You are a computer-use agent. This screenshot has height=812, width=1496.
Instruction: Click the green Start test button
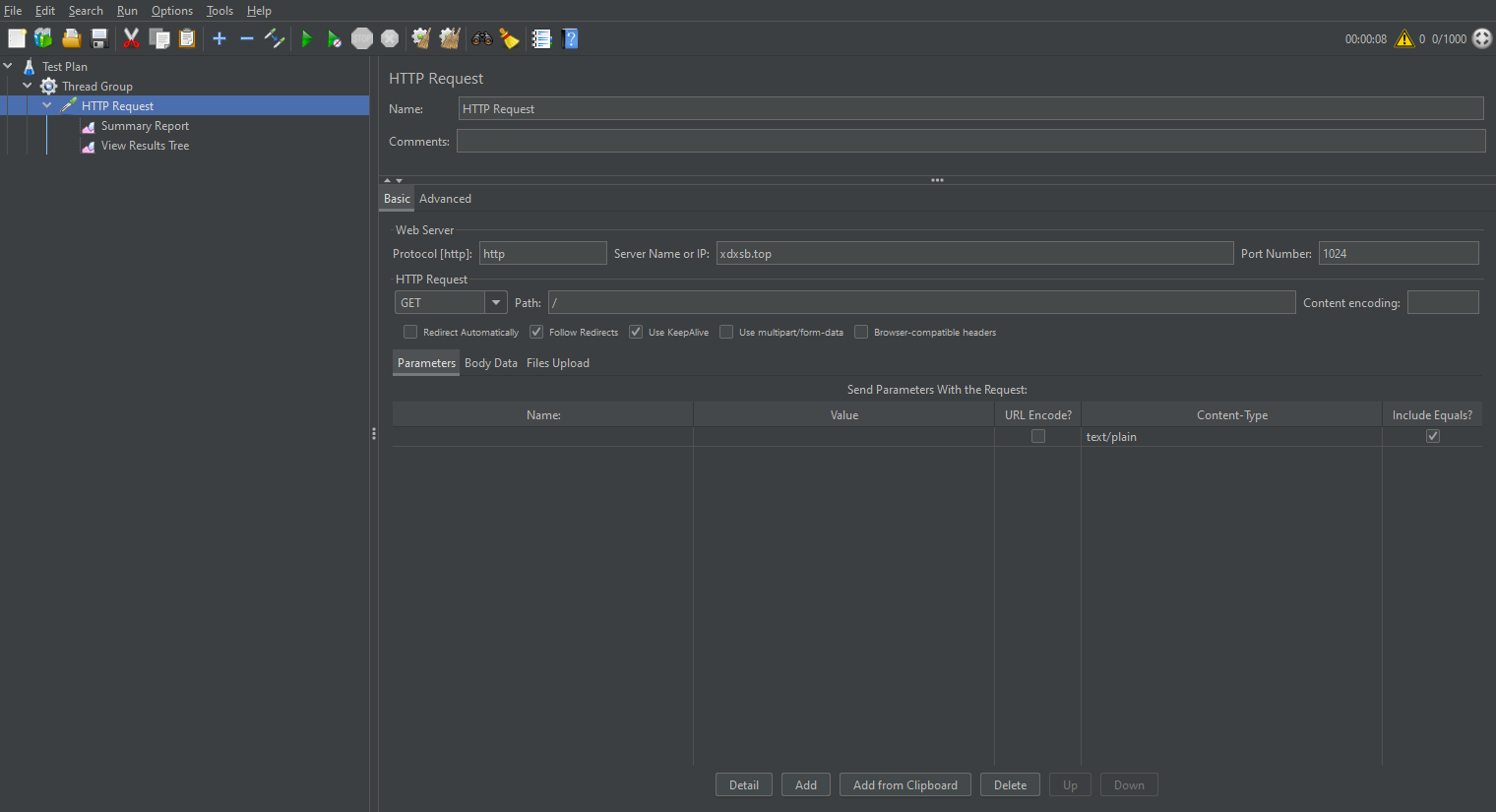coord(307,39)
